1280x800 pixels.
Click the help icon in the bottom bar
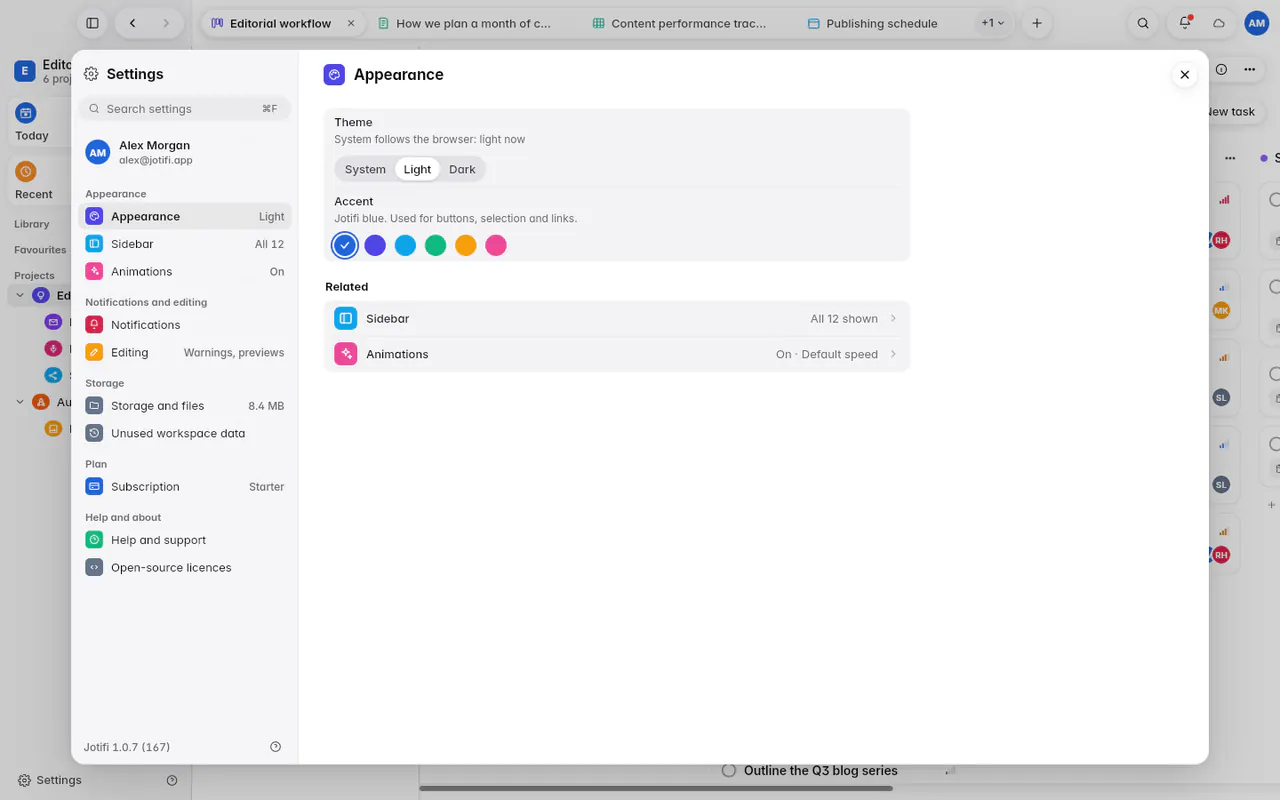pyautogui.click(x=172, y=780)
